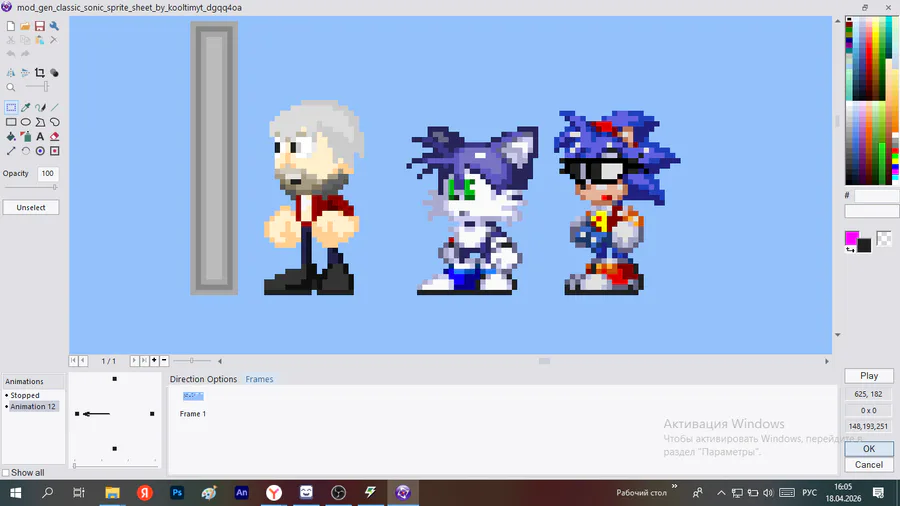
Task: Go to the next frame button
Action: 134,361
